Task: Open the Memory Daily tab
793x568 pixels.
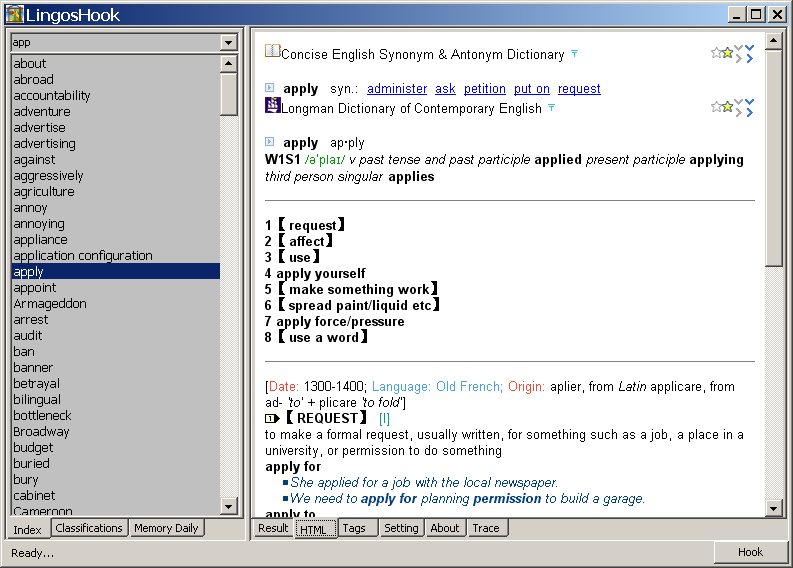Action: coord(166,528)
